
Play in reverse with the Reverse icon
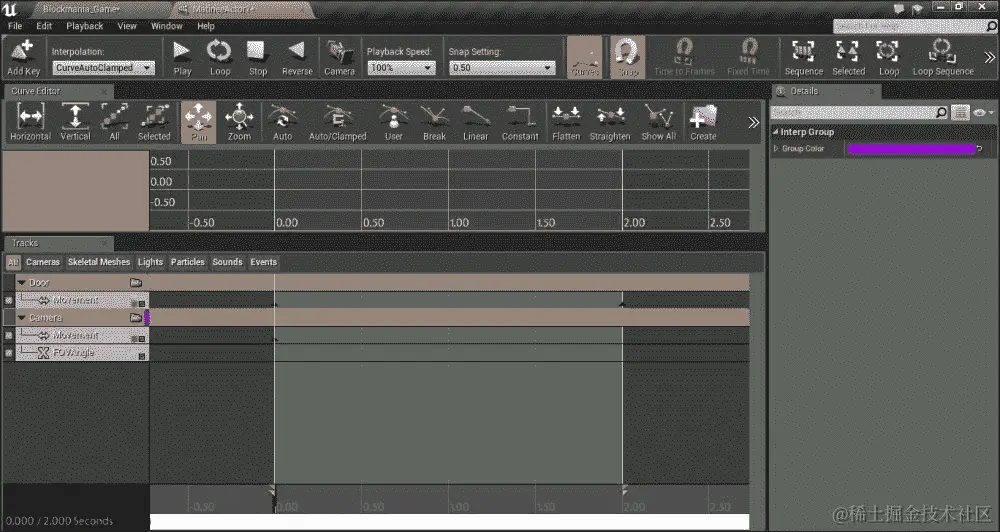pos(297,57)
